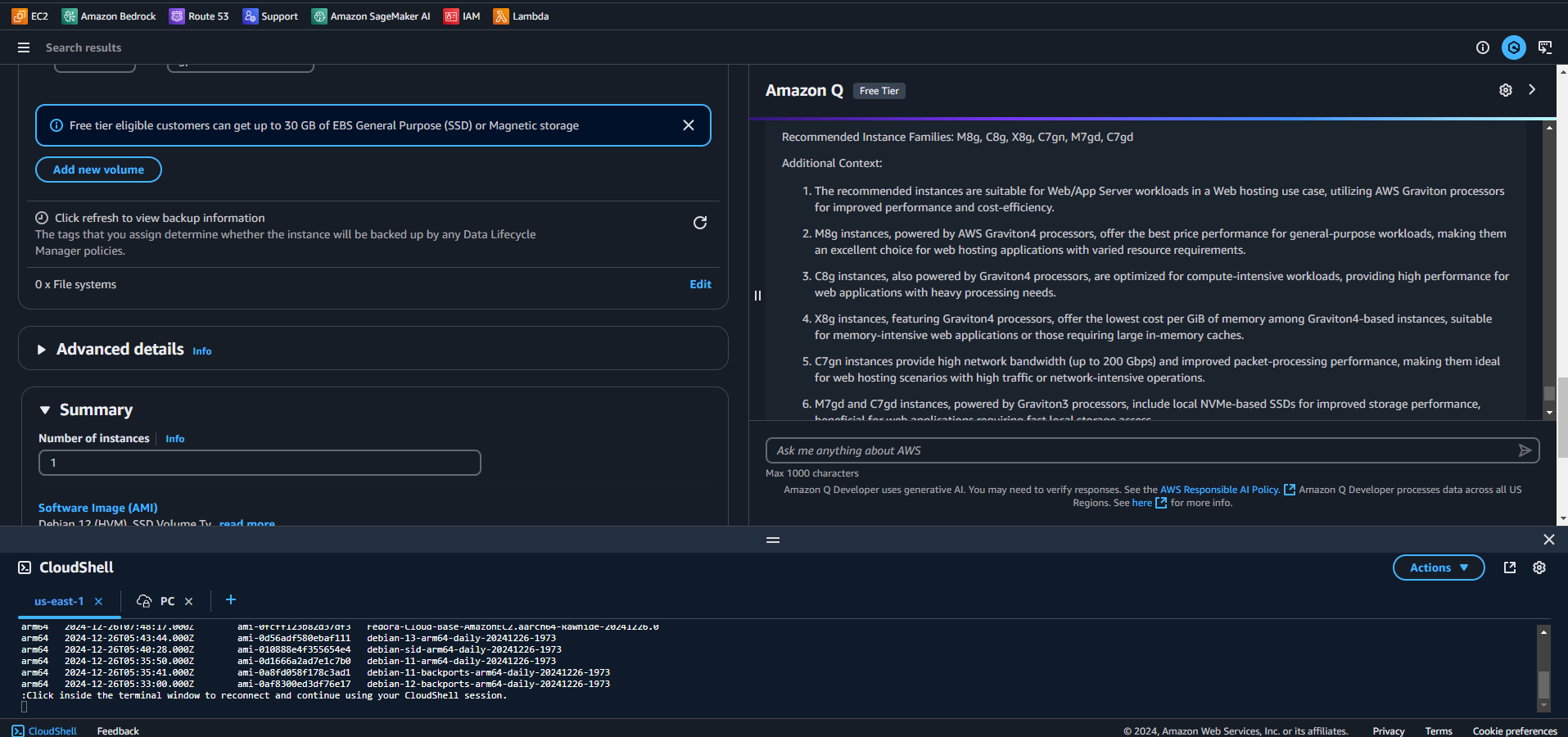Open the EC2 service shortcut
1568x737 pixels.
[30, 16]
